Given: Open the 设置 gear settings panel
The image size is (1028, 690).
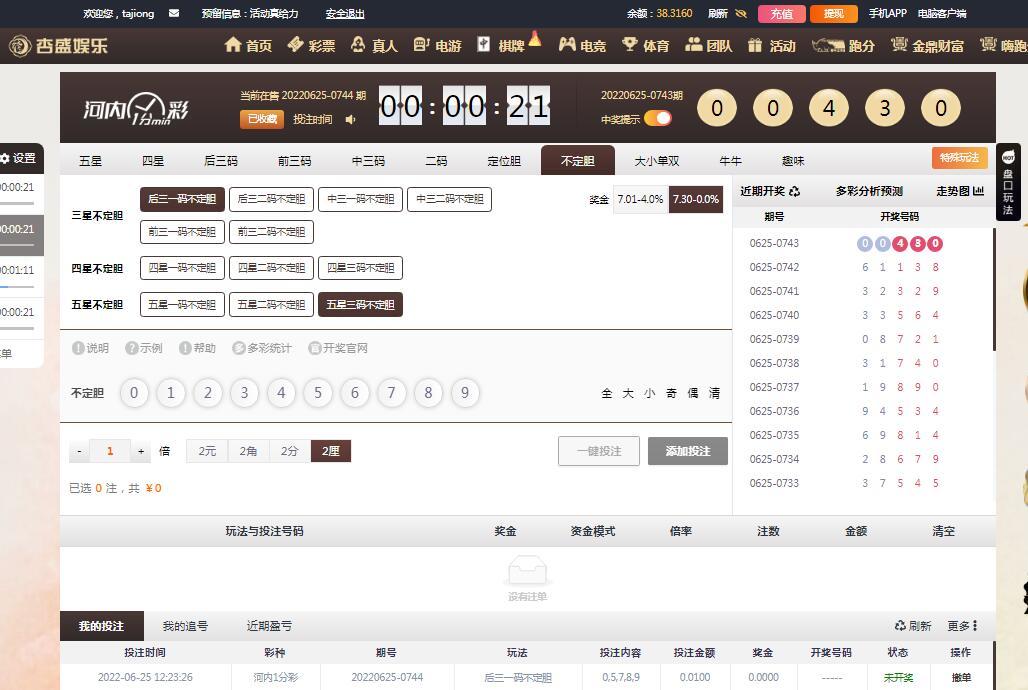Looking at the screenshot, I should click(18, 158).
